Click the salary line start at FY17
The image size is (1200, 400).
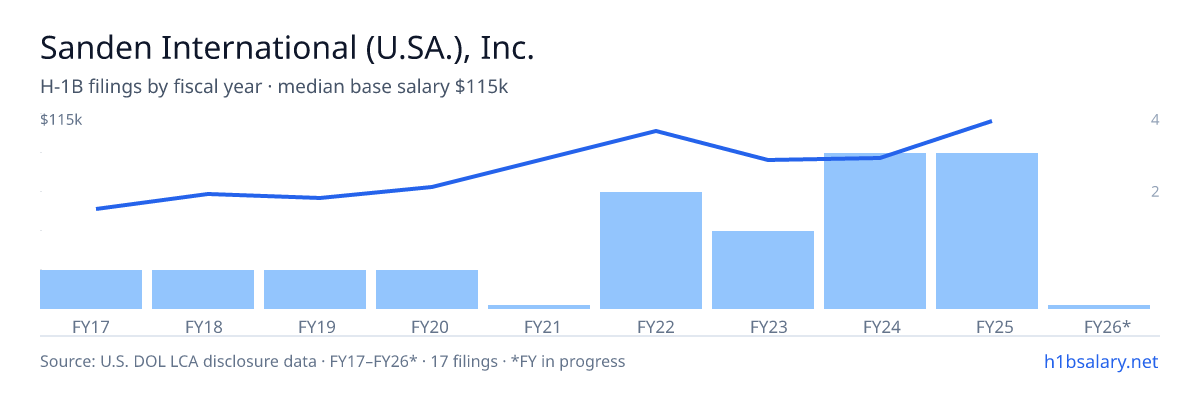[x=97, y=208]
